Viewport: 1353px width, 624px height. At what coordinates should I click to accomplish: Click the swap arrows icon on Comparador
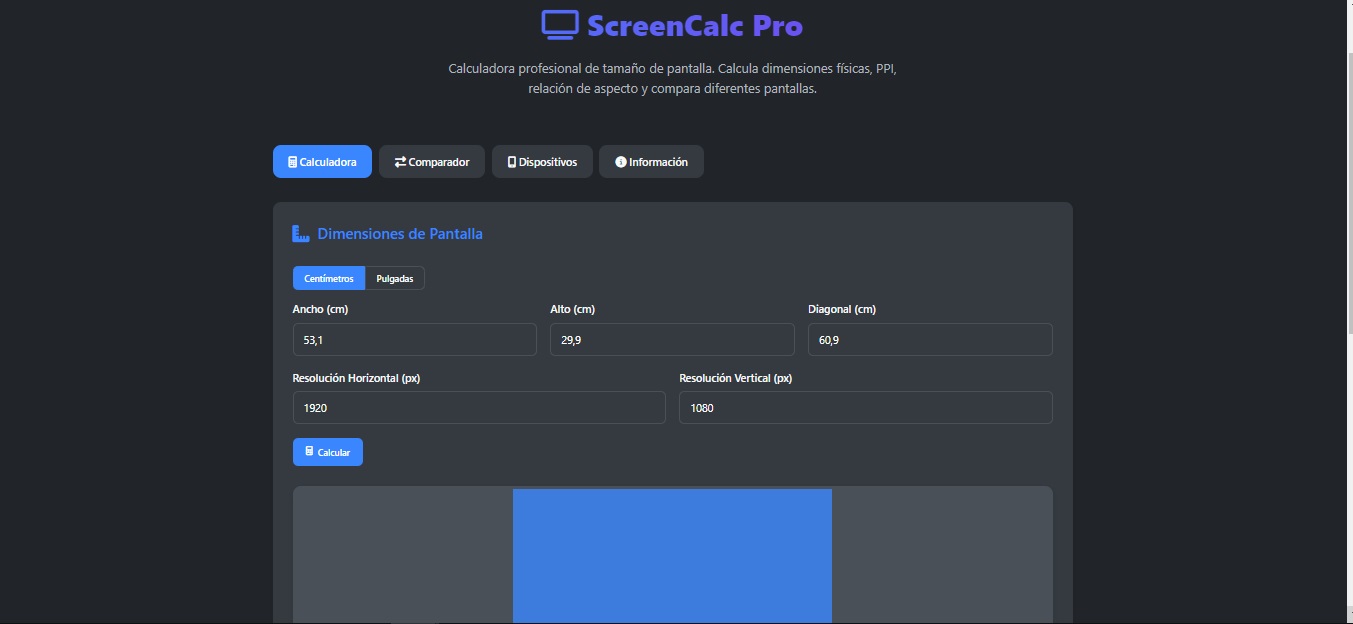click(400, 161)
